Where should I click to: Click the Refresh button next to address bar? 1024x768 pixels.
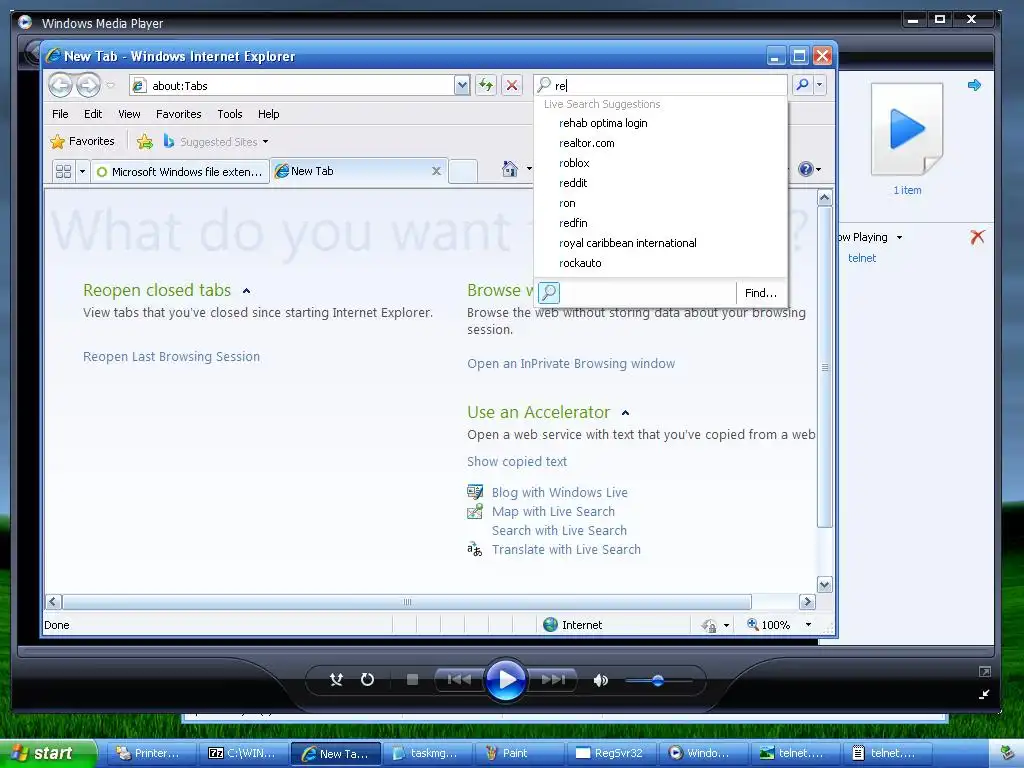tap(486, 85)
